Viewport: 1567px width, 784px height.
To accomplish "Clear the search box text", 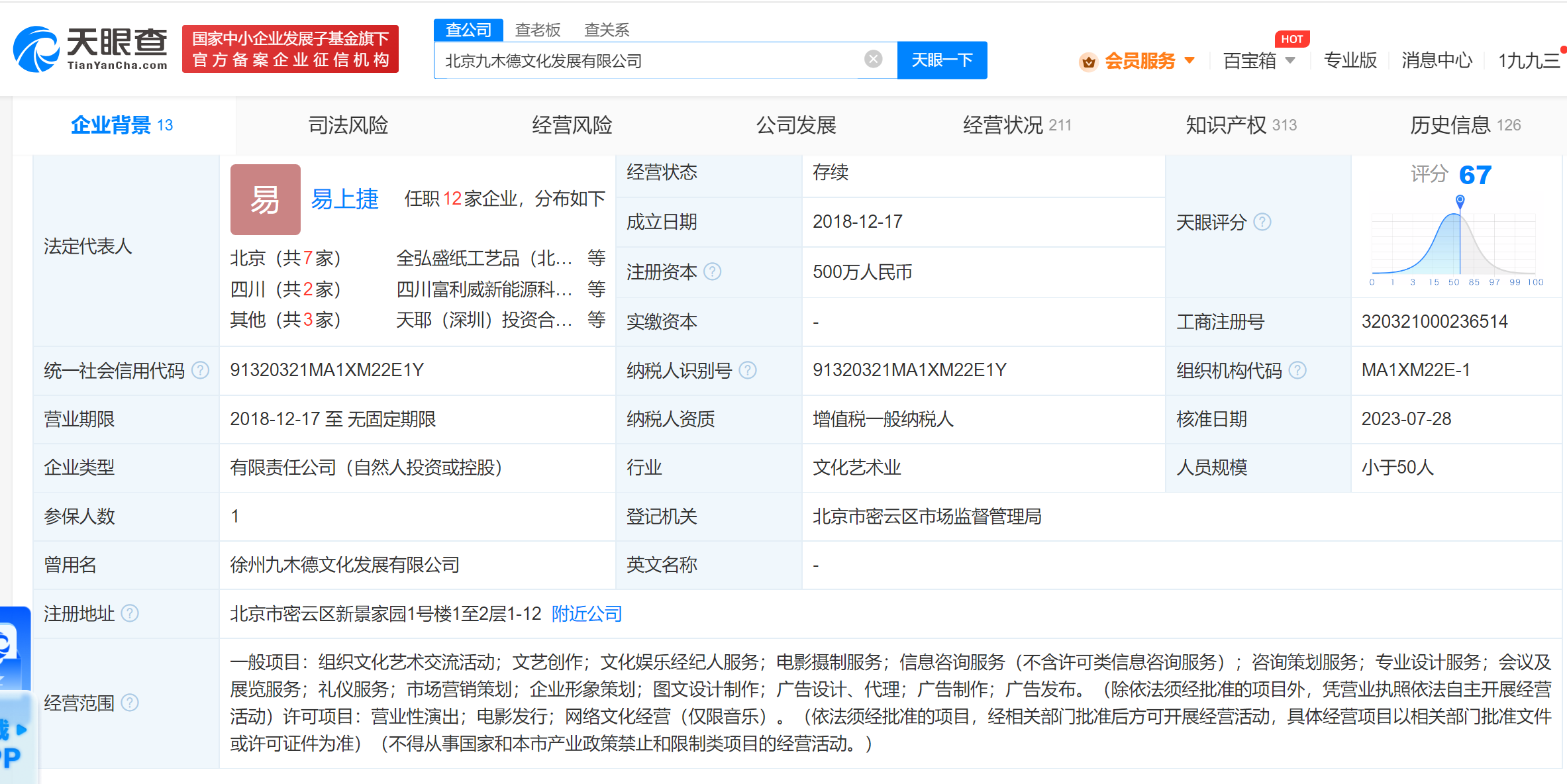I will click(873, 60).
